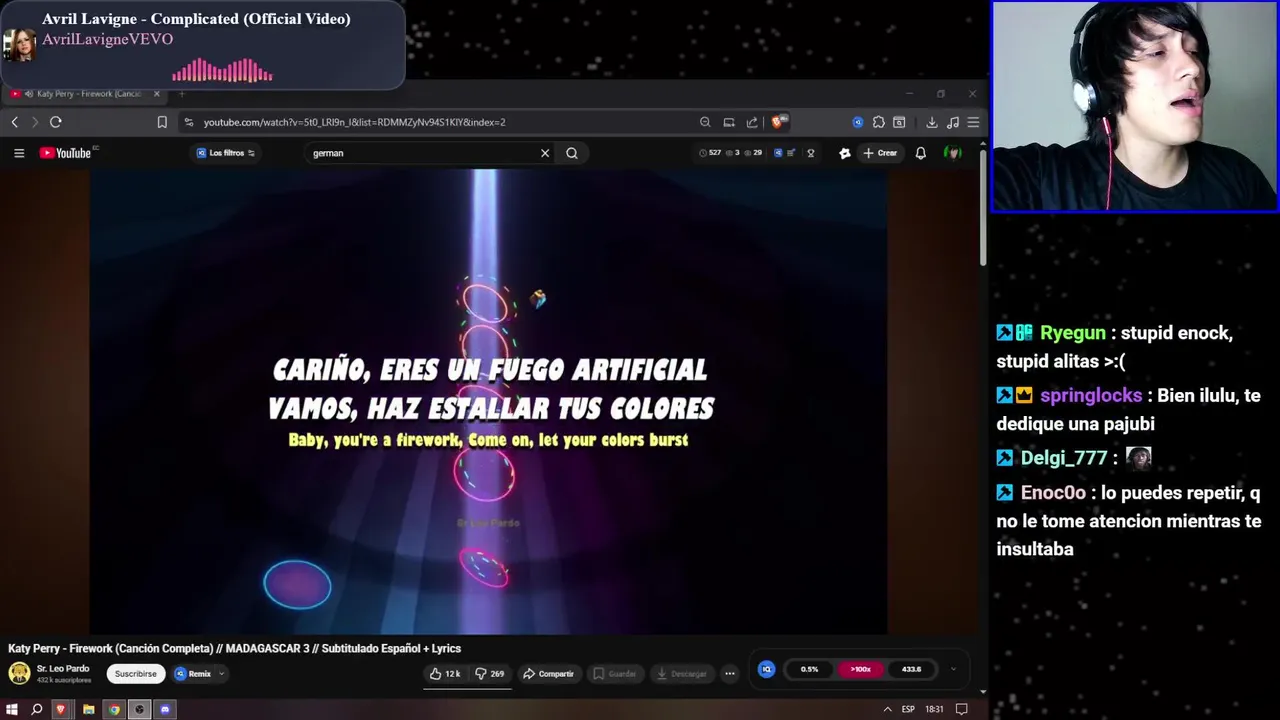Open the YouTube guide menu icon

click(x=19, y=153)
